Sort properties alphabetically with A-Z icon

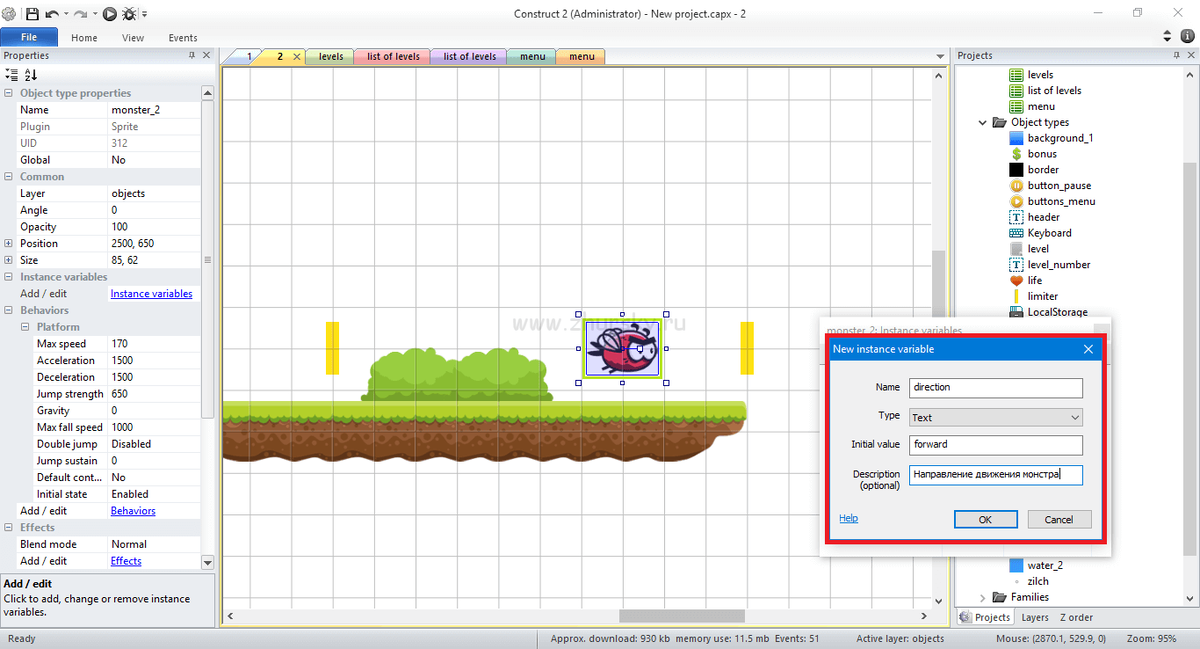coord(31,75)
